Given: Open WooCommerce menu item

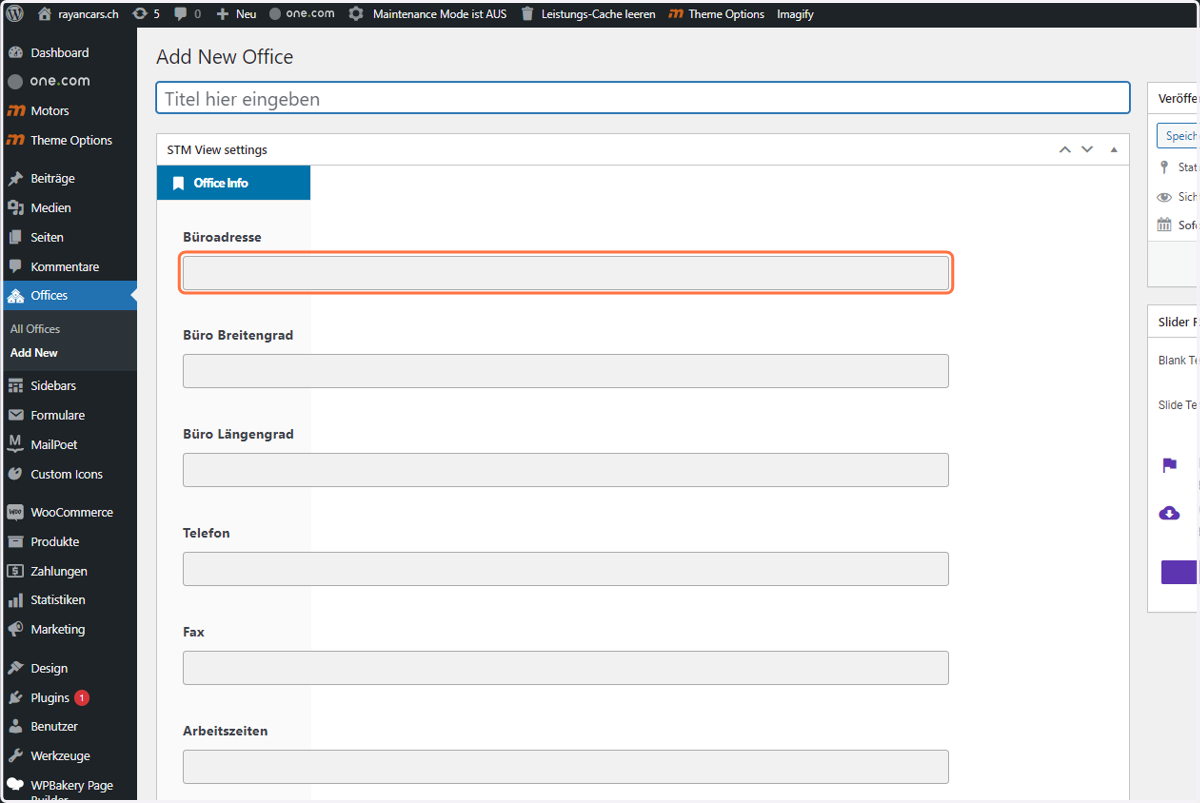Looking at the screenshot, I should 68,512.
